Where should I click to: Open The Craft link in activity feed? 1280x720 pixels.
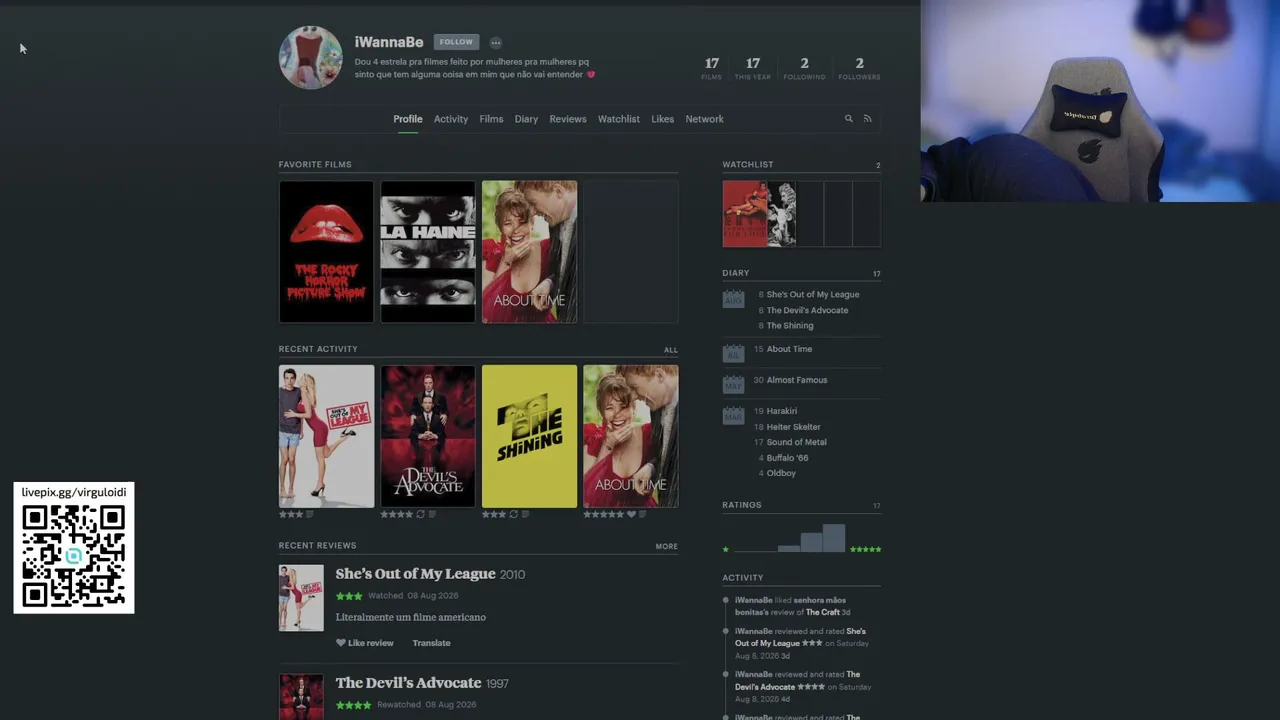(823, 613)
